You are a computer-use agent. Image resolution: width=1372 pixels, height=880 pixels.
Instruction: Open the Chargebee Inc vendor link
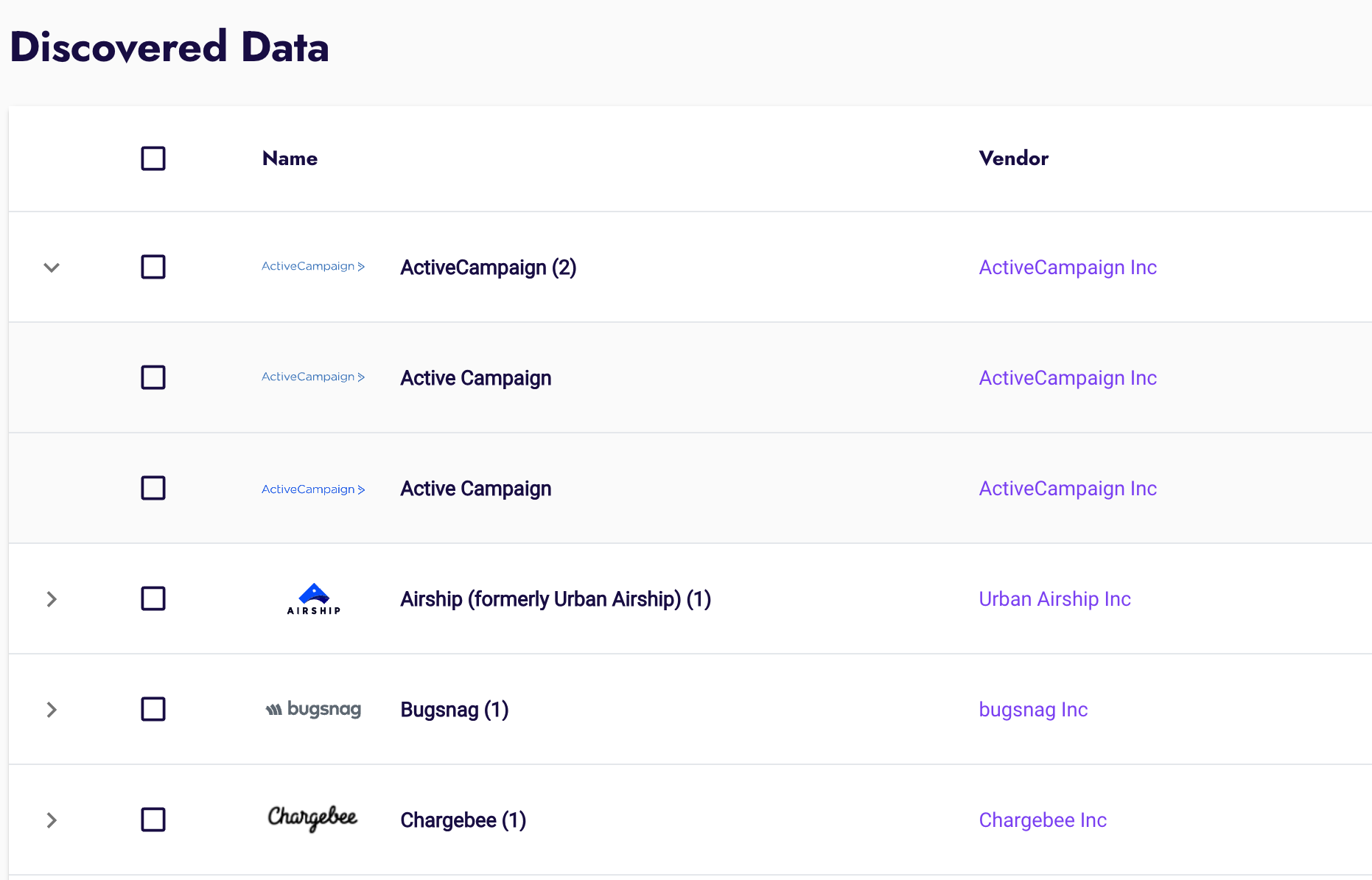tap(1043, 820)
